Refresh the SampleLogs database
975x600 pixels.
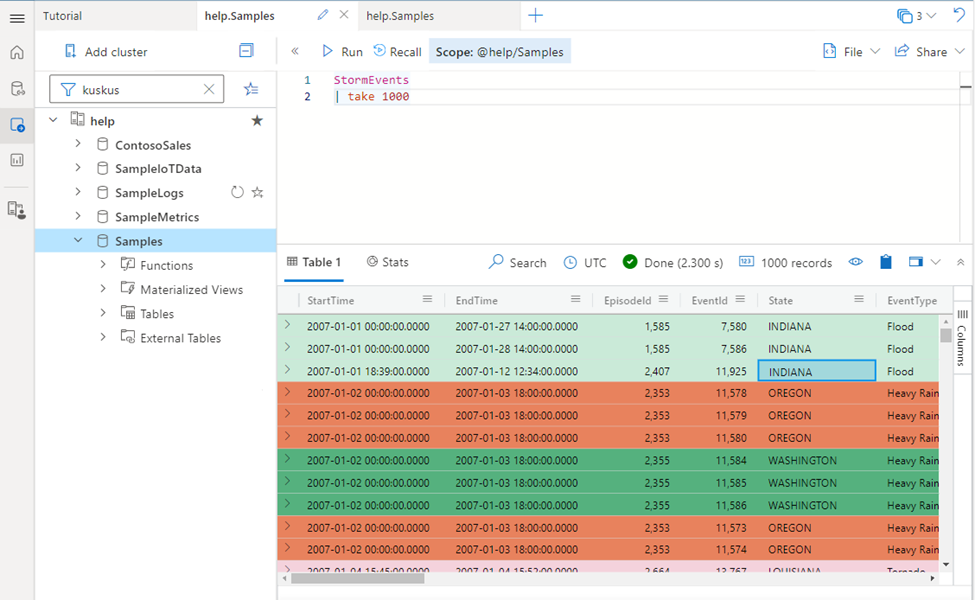[x=237, y=192]
